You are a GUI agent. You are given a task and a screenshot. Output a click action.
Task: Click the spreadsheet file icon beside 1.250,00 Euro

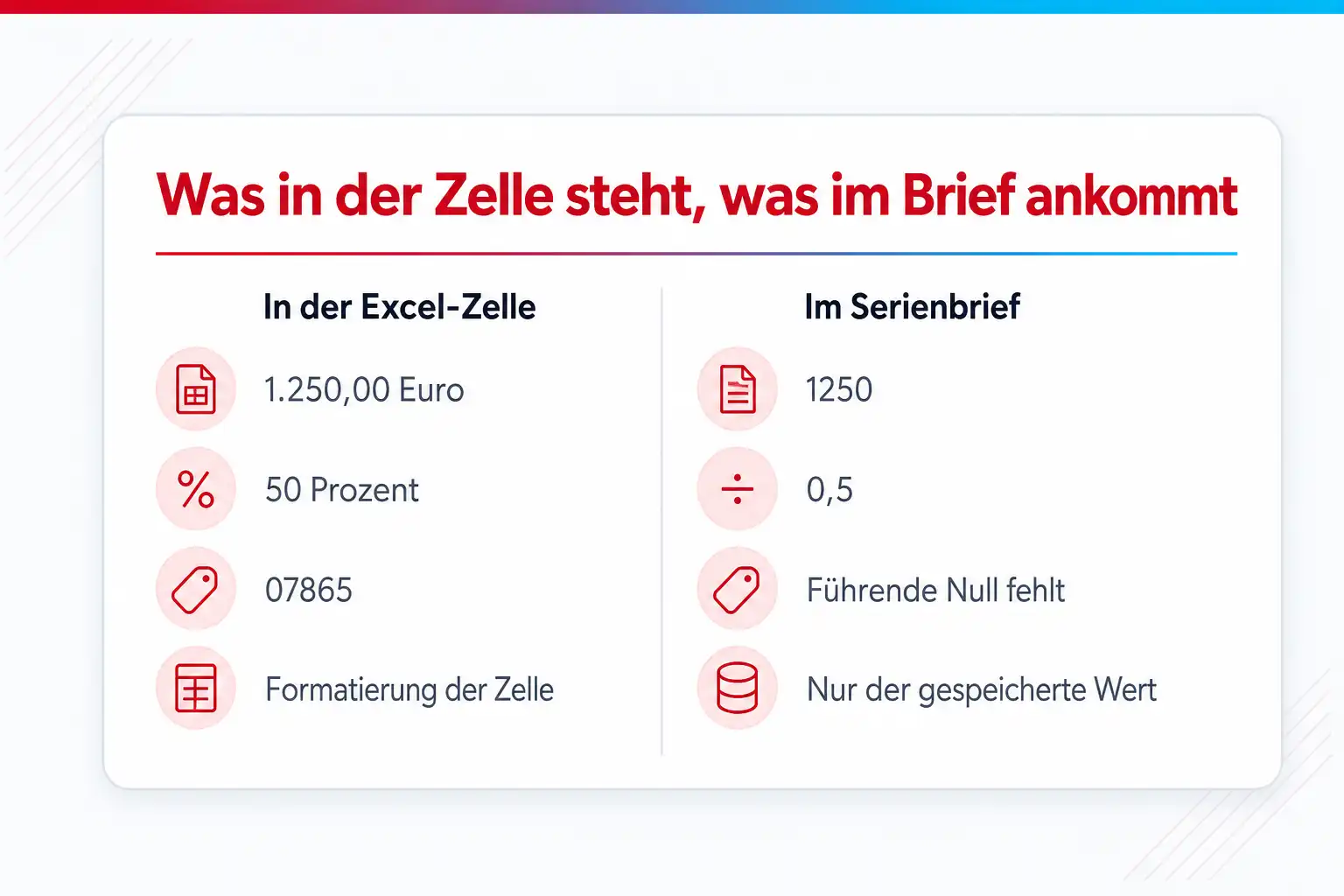click(x=196, y=389)
